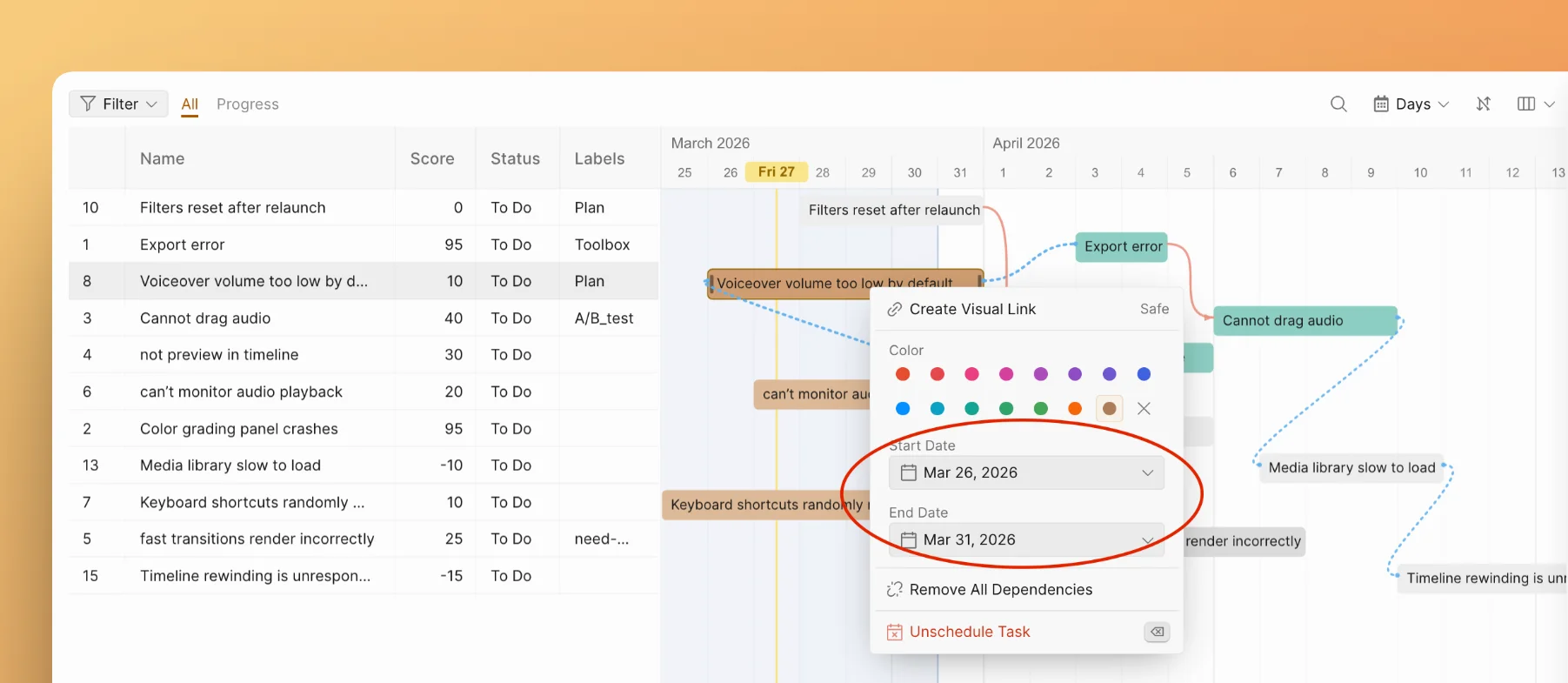Click the delete key shortcut icon
The image size is (1568, 683).
1157,633
